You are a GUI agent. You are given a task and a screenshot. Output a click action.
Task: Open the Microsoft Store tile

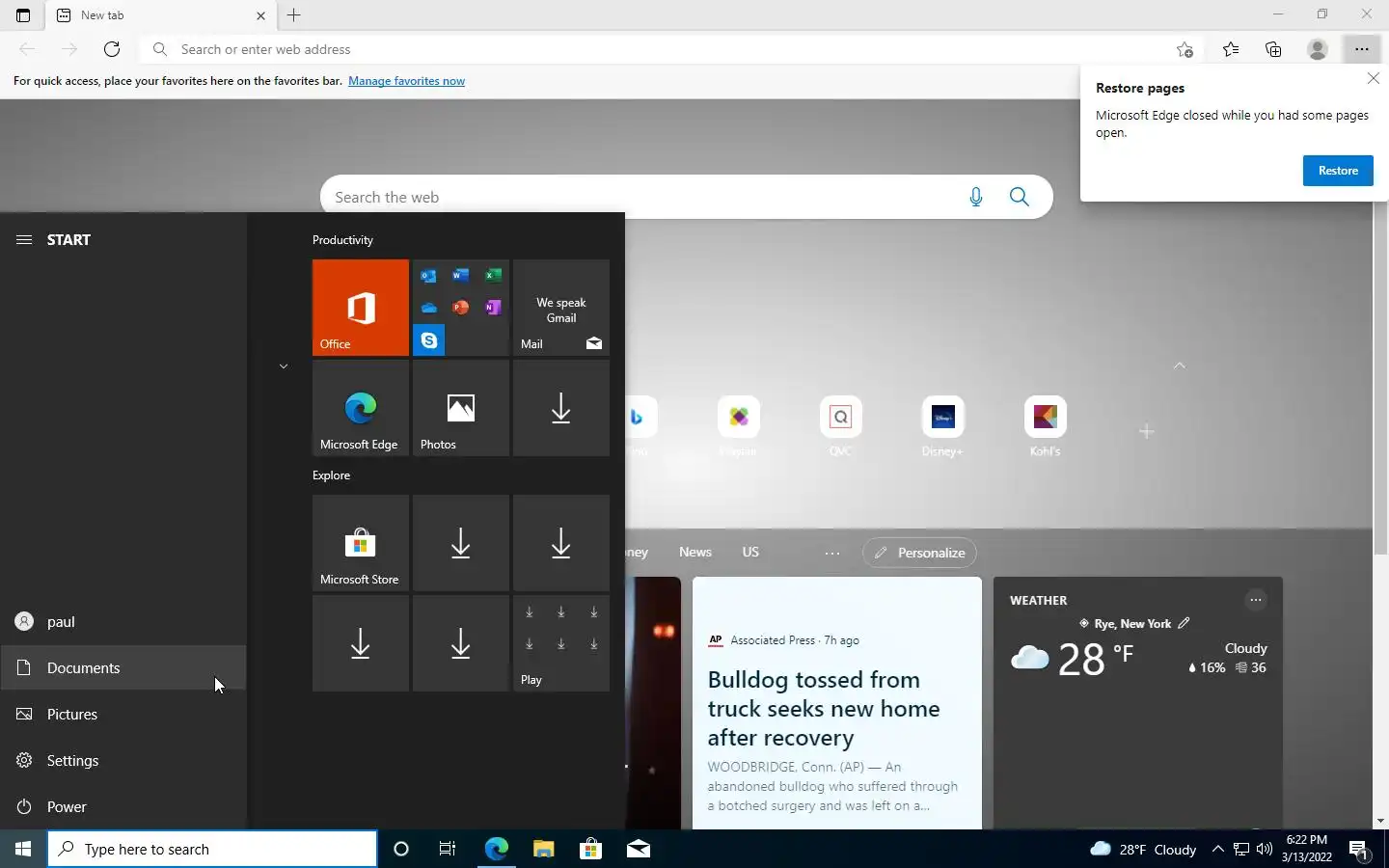(x=361, y=543)
